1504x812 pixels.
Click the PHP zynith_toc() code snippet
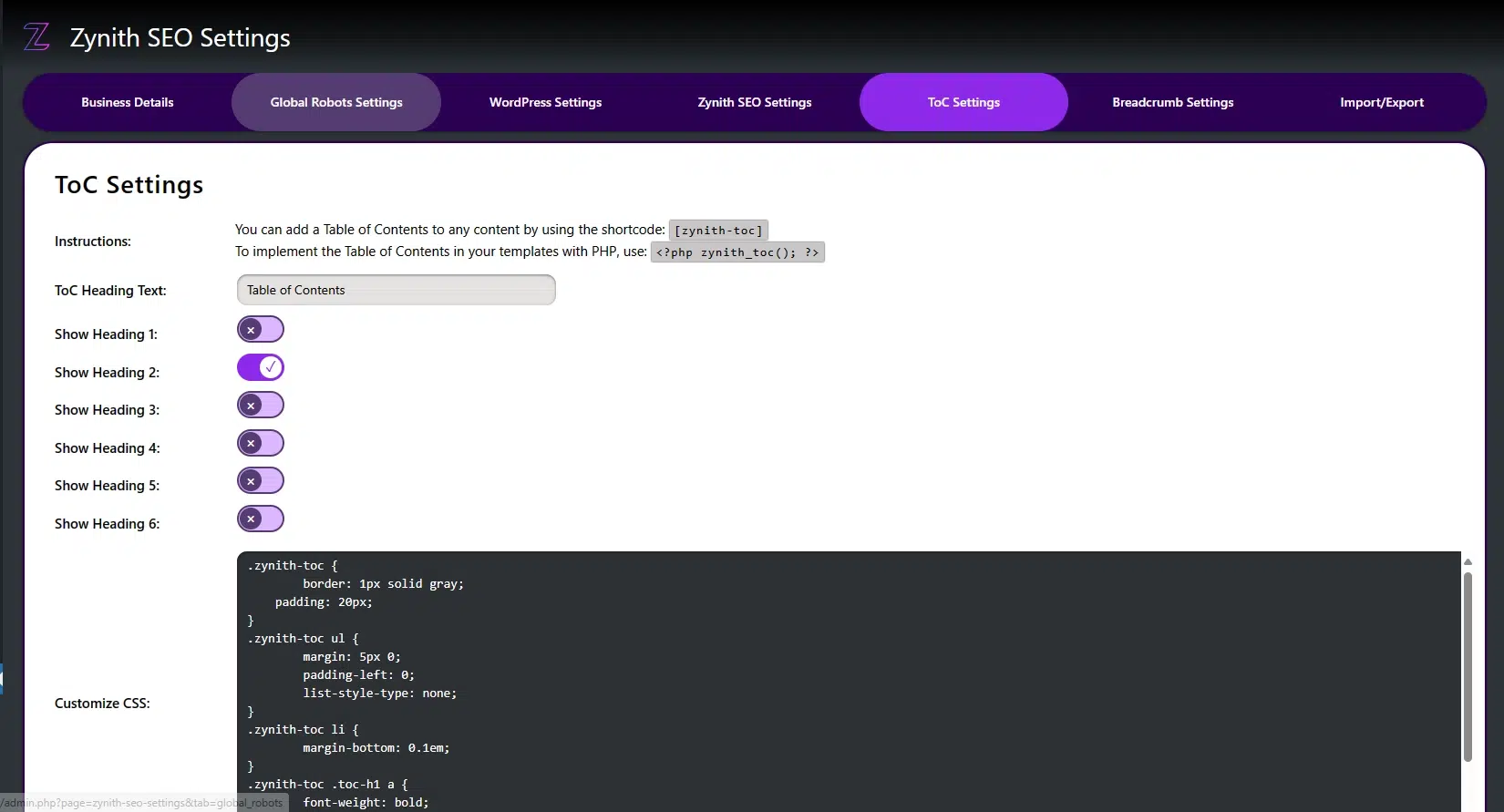pos(737,252)
